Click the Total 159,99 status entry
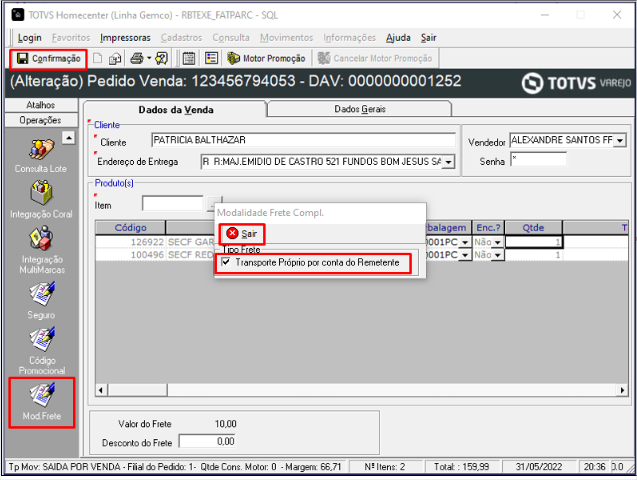 tap(461, 467)
